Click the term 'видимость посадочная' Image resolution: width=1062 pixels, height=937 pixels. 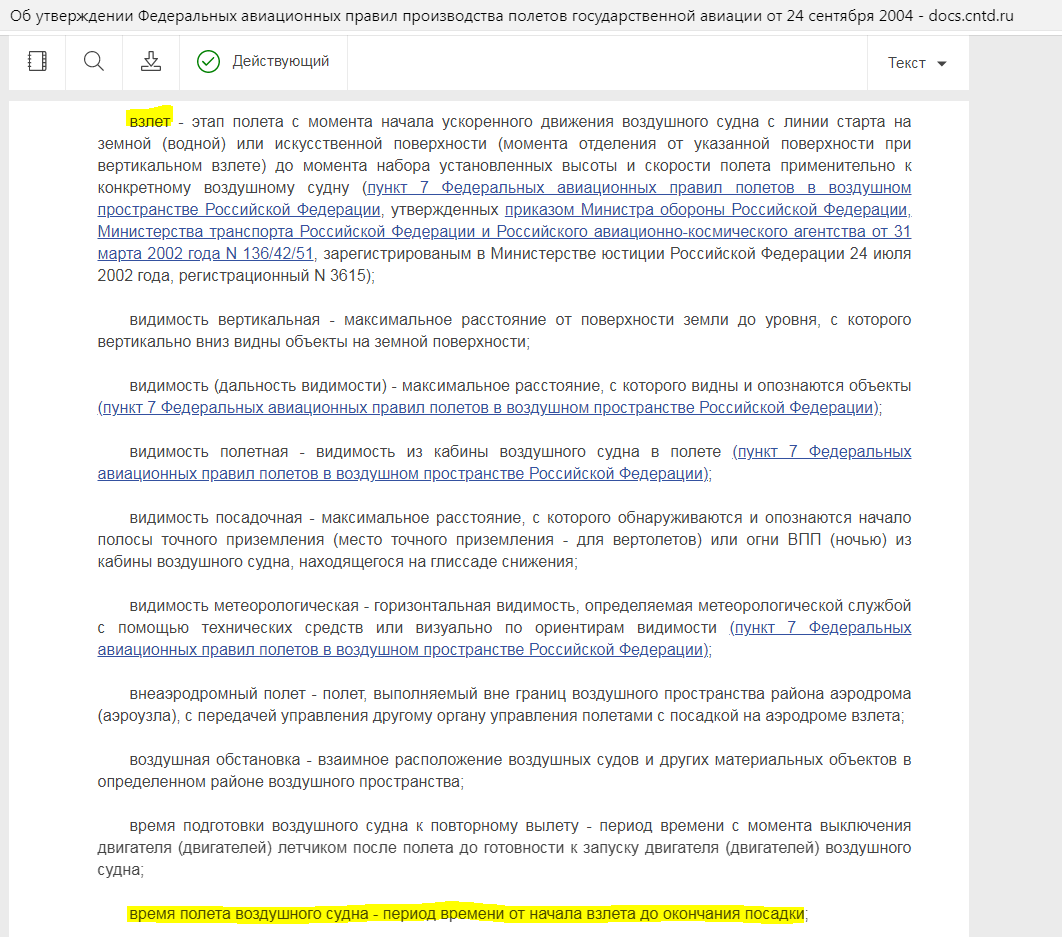tap(215, 518)
